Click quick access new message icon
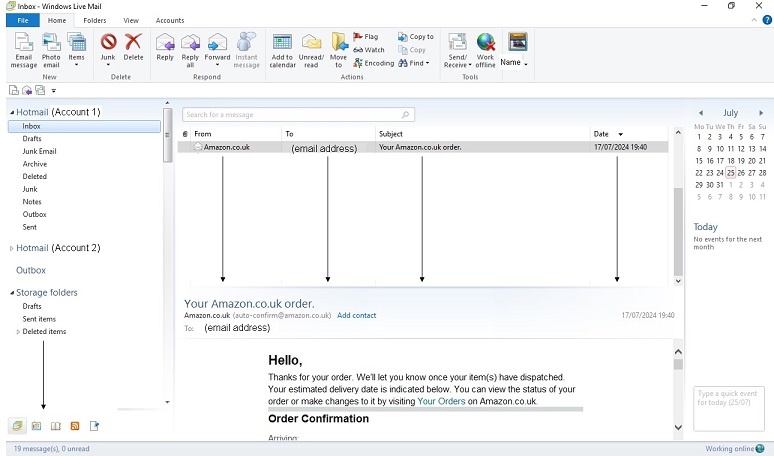Viewport: 774px width, 456px height. click(x=14, y=90)
